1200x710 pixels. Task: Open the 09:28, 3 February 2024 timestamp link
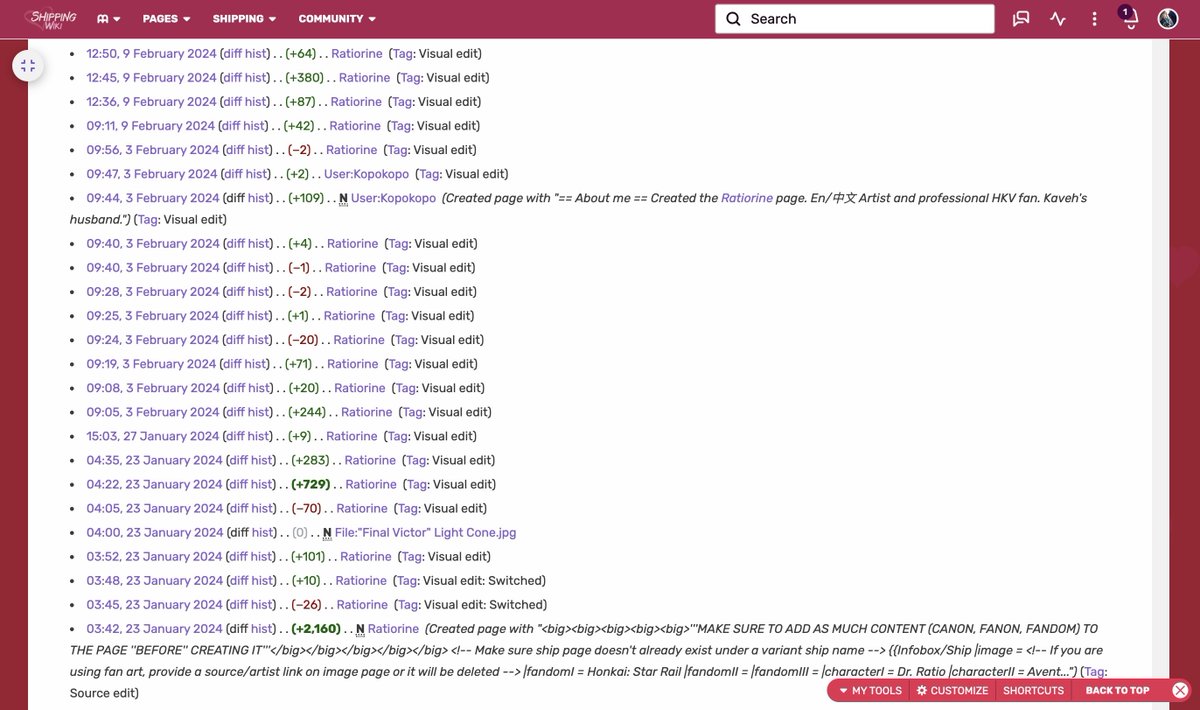click(x=152, y=292)
